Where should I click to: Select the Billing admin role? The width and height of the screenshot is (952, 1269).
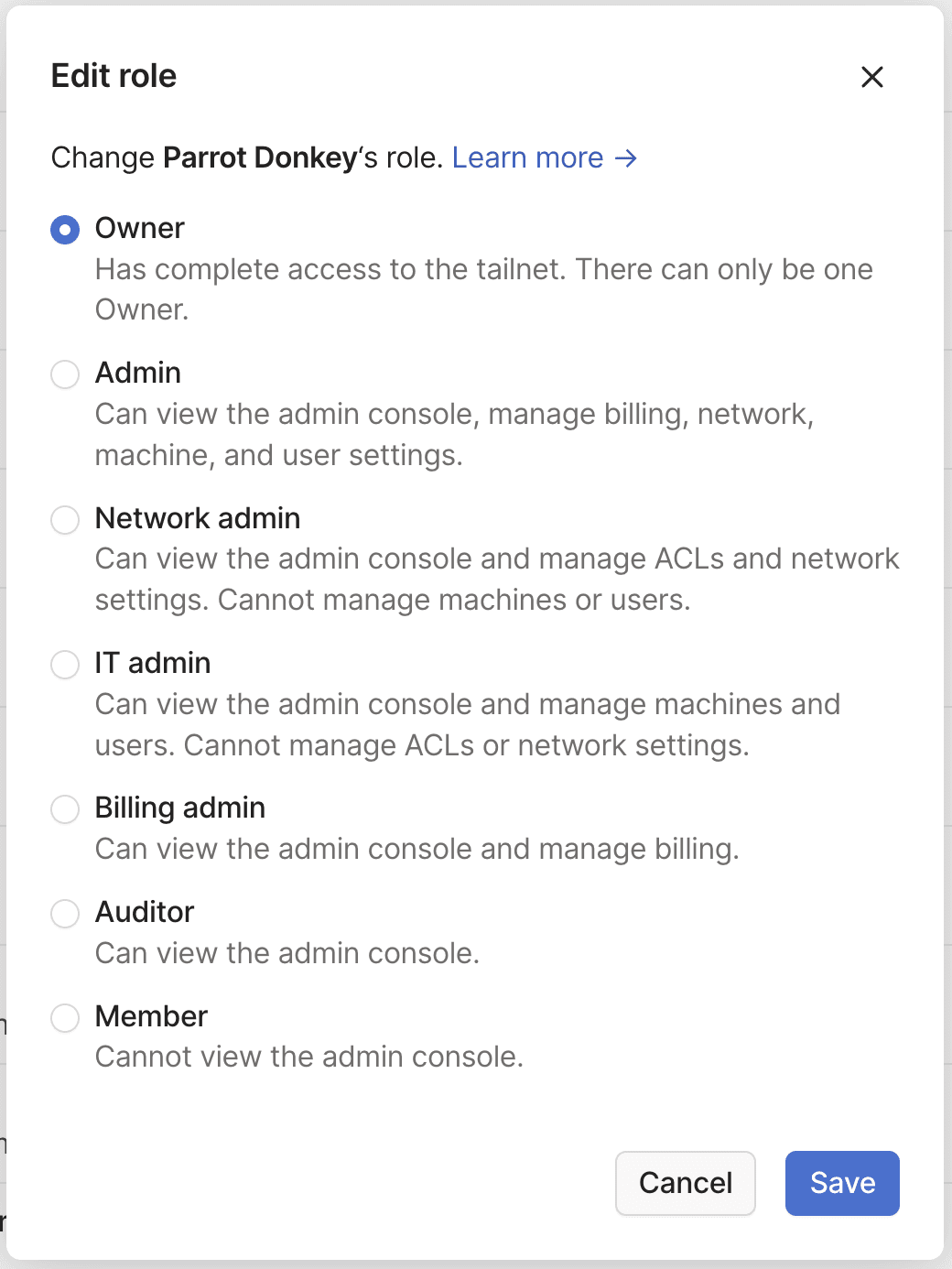click(65, 808)
